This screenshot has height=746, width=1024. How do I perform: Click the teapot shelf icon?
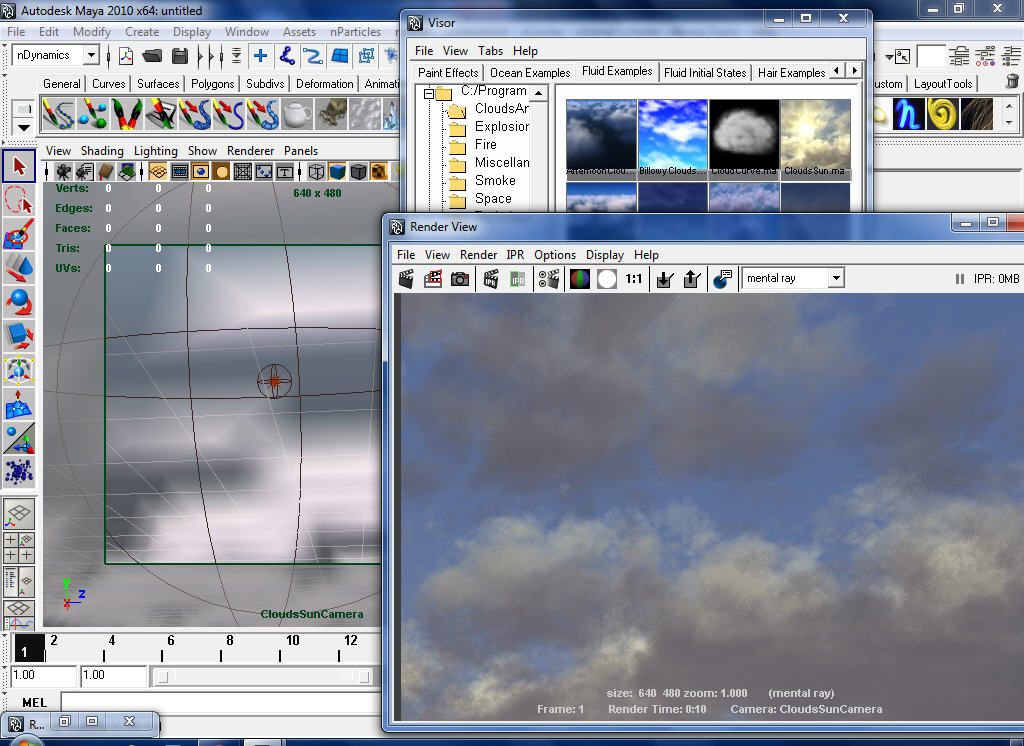297,114
